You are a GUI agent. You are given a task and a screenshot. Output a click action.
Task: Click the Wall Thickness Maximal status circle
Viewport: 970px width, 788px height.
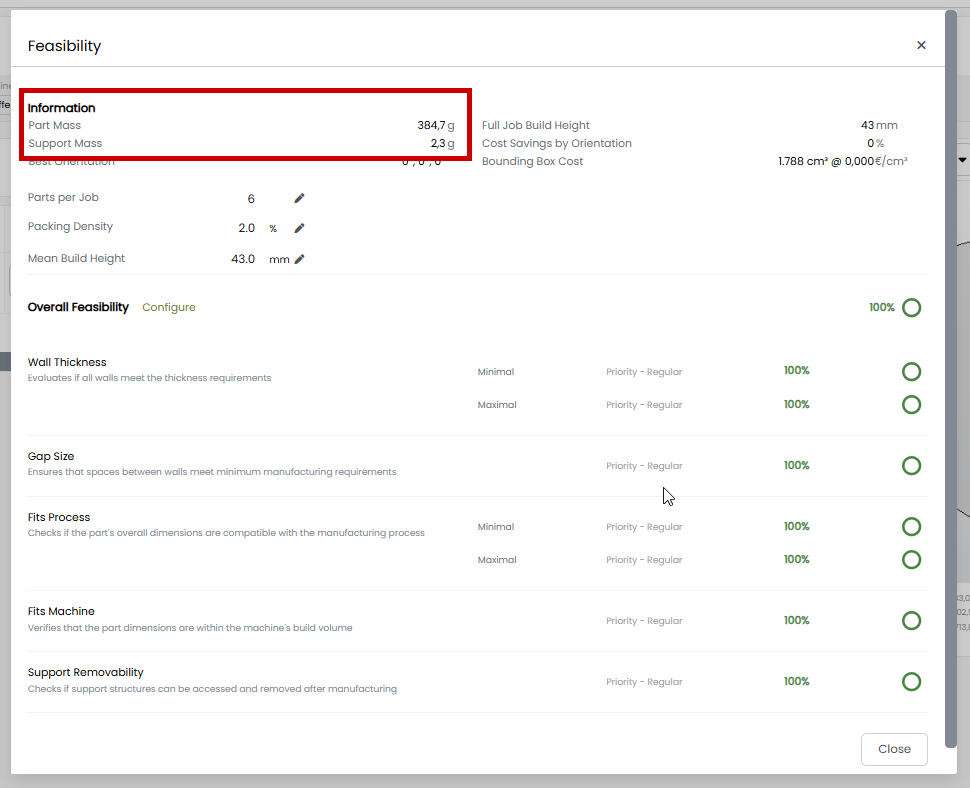point(911,405)
